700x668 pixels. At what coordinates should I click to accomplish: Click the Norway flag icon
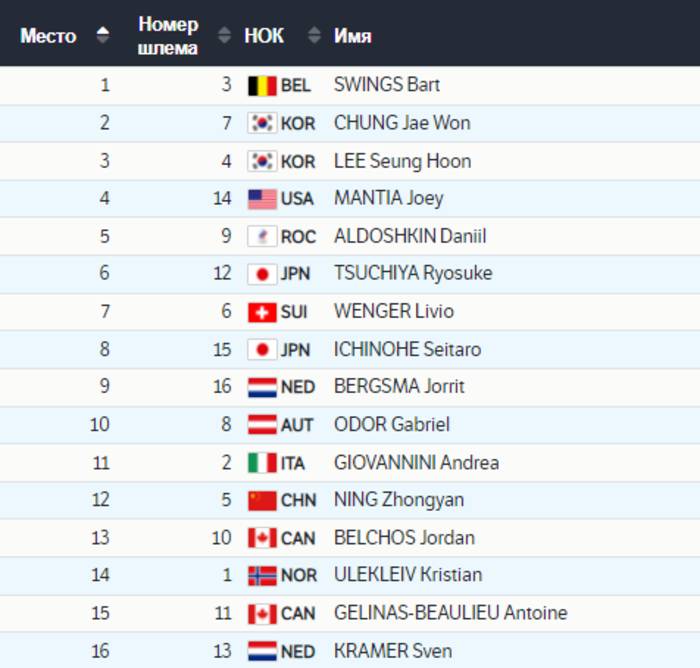[262, 576]
